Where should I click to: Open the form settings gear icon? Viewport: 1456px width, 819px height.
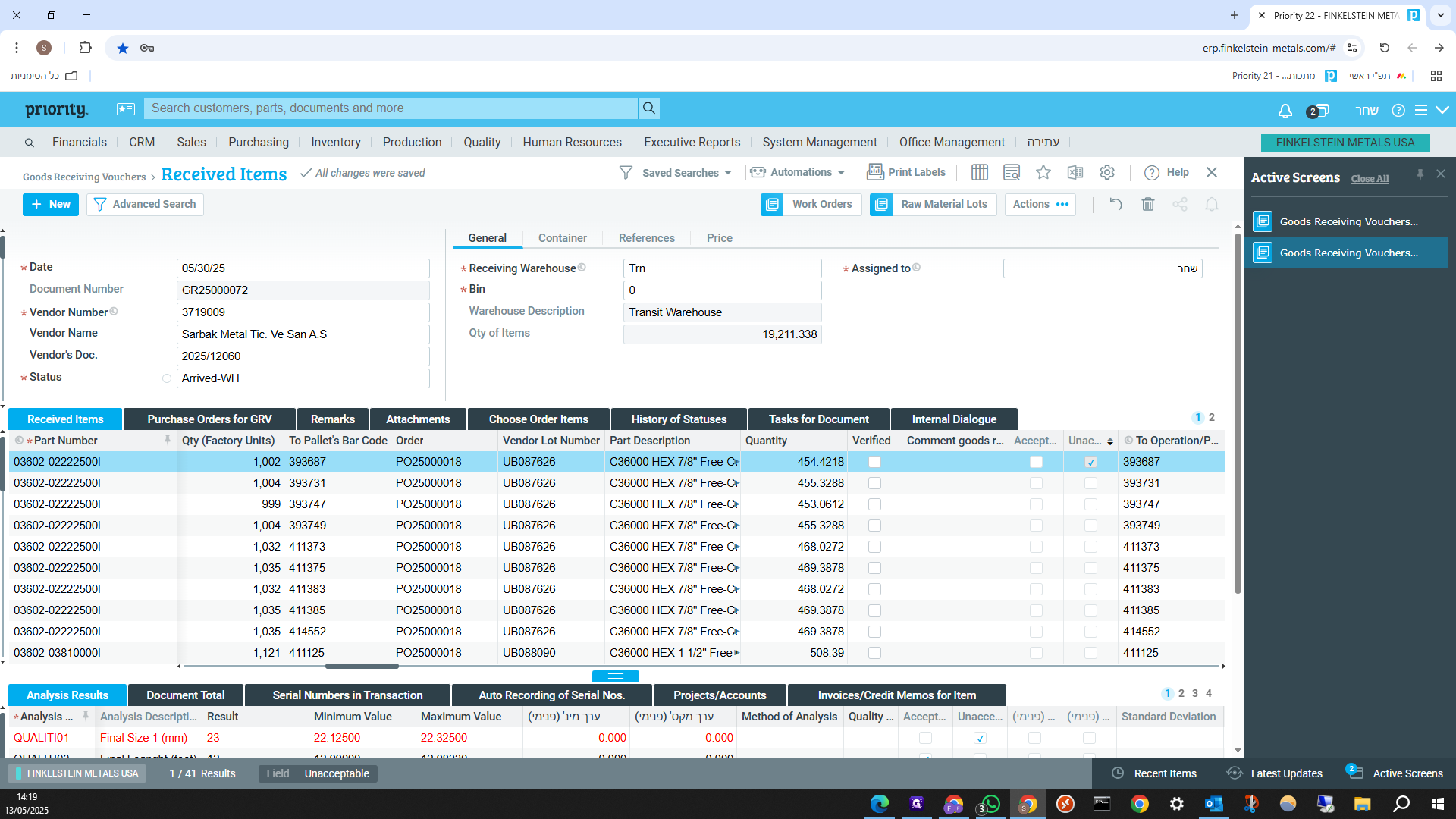[1107, 173]
